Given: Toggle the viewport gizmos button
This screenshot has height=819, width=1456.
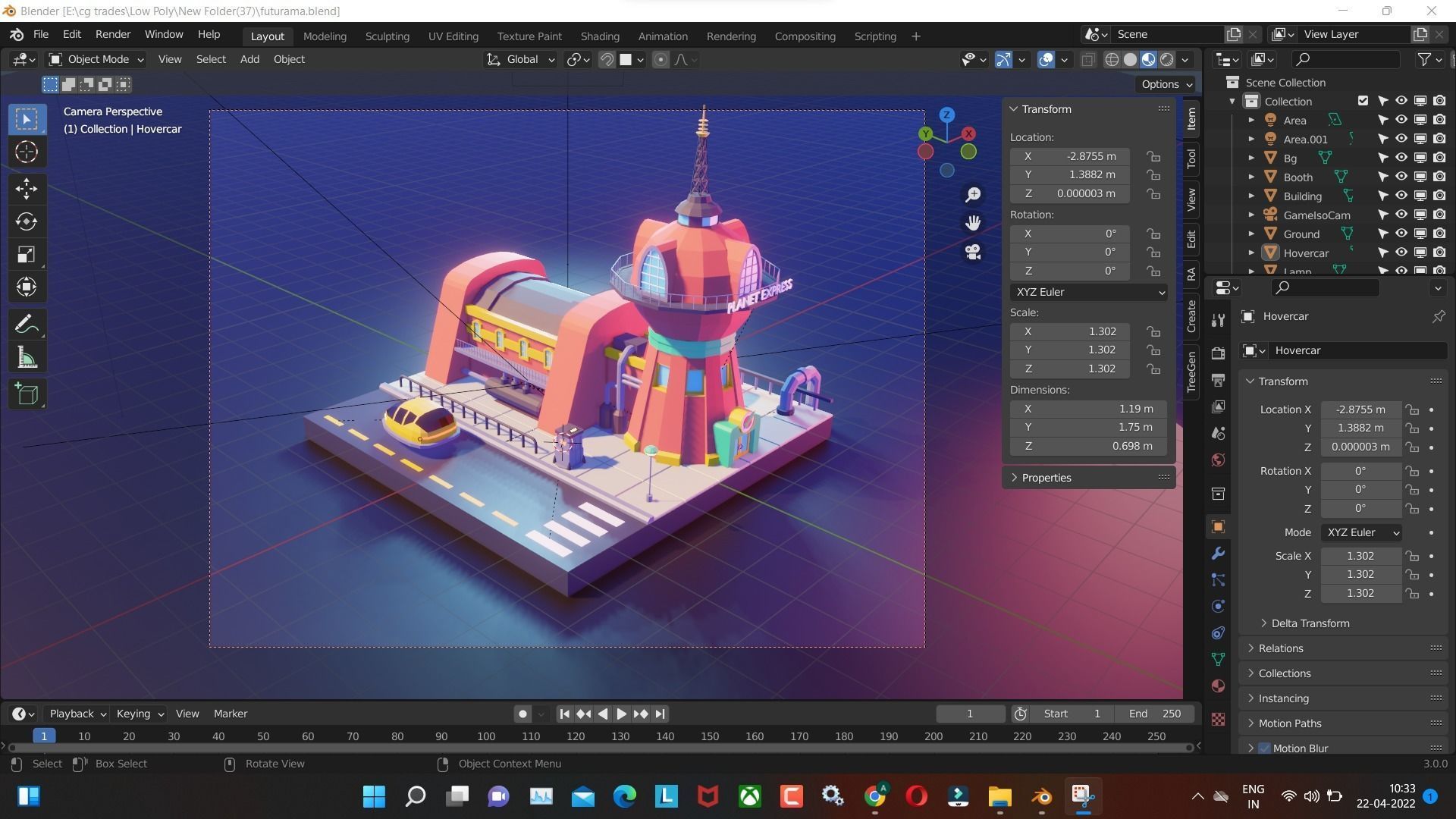Looking at the screenshot, I should pyautogui.click(x=1003, y=60).
